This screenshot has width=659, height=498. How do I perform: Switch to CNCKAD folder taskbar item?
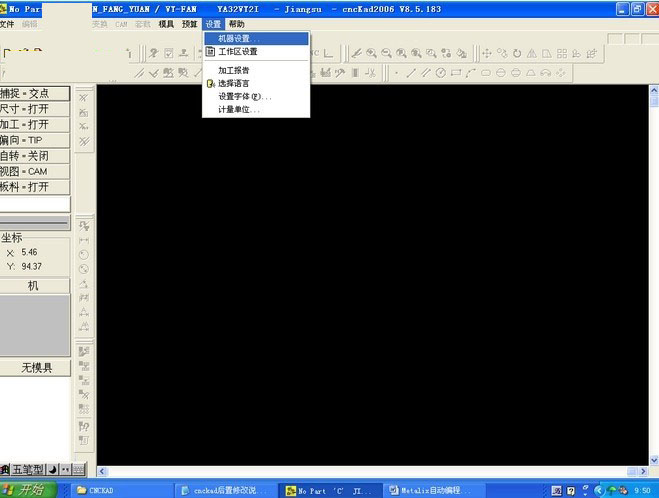pyautogui.click(x=122, y=490)
